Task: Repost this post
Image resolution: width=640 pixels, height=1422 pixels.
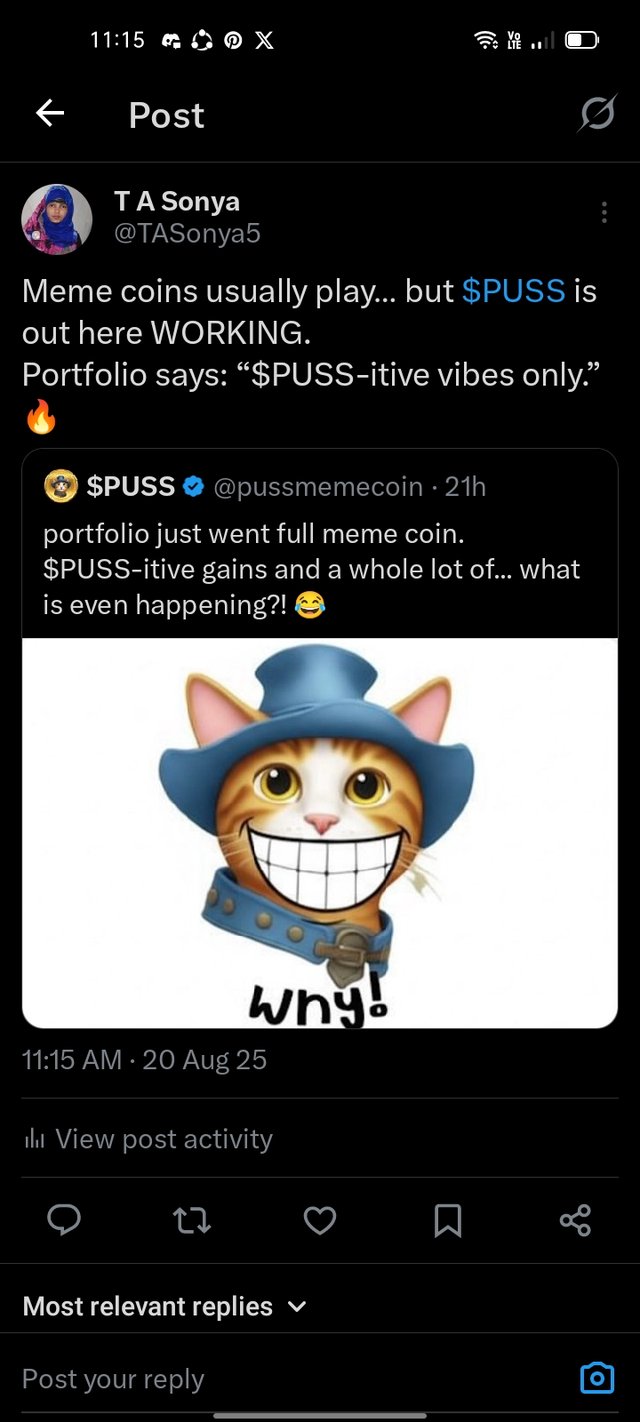Action: (191, 1219)
